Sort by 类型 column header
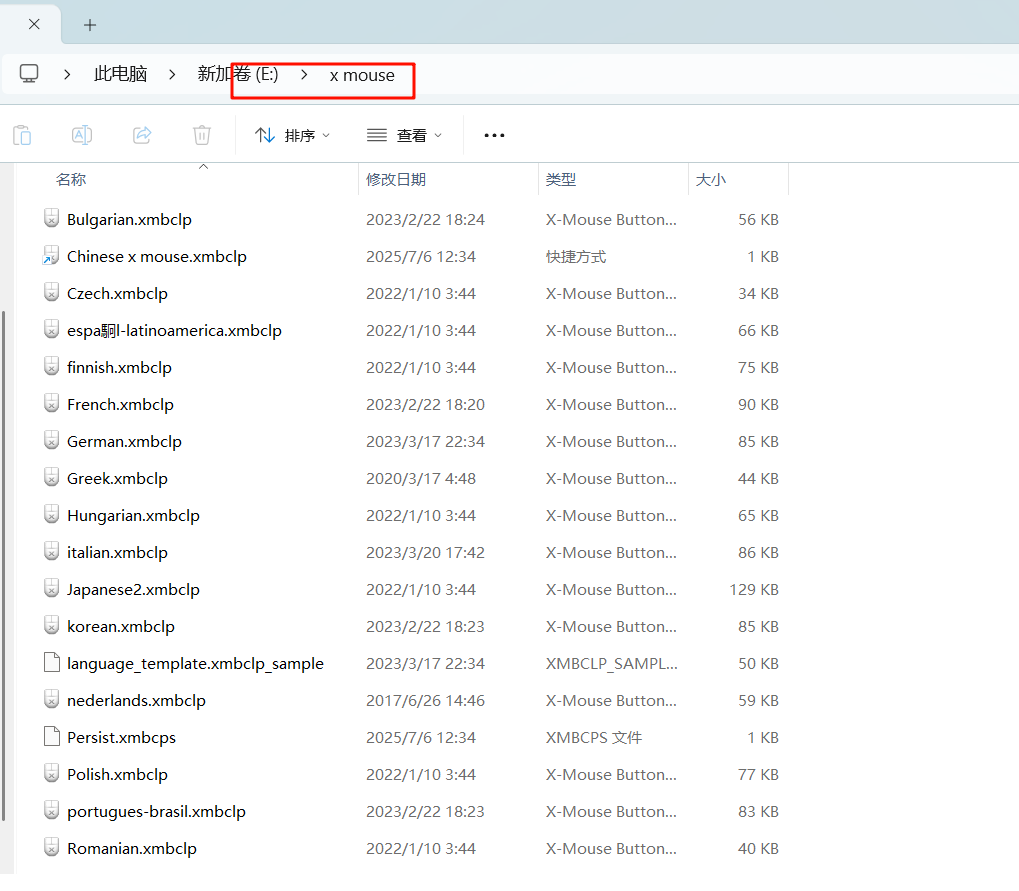This screenshot has width=1019, height=891. (561, 180)
